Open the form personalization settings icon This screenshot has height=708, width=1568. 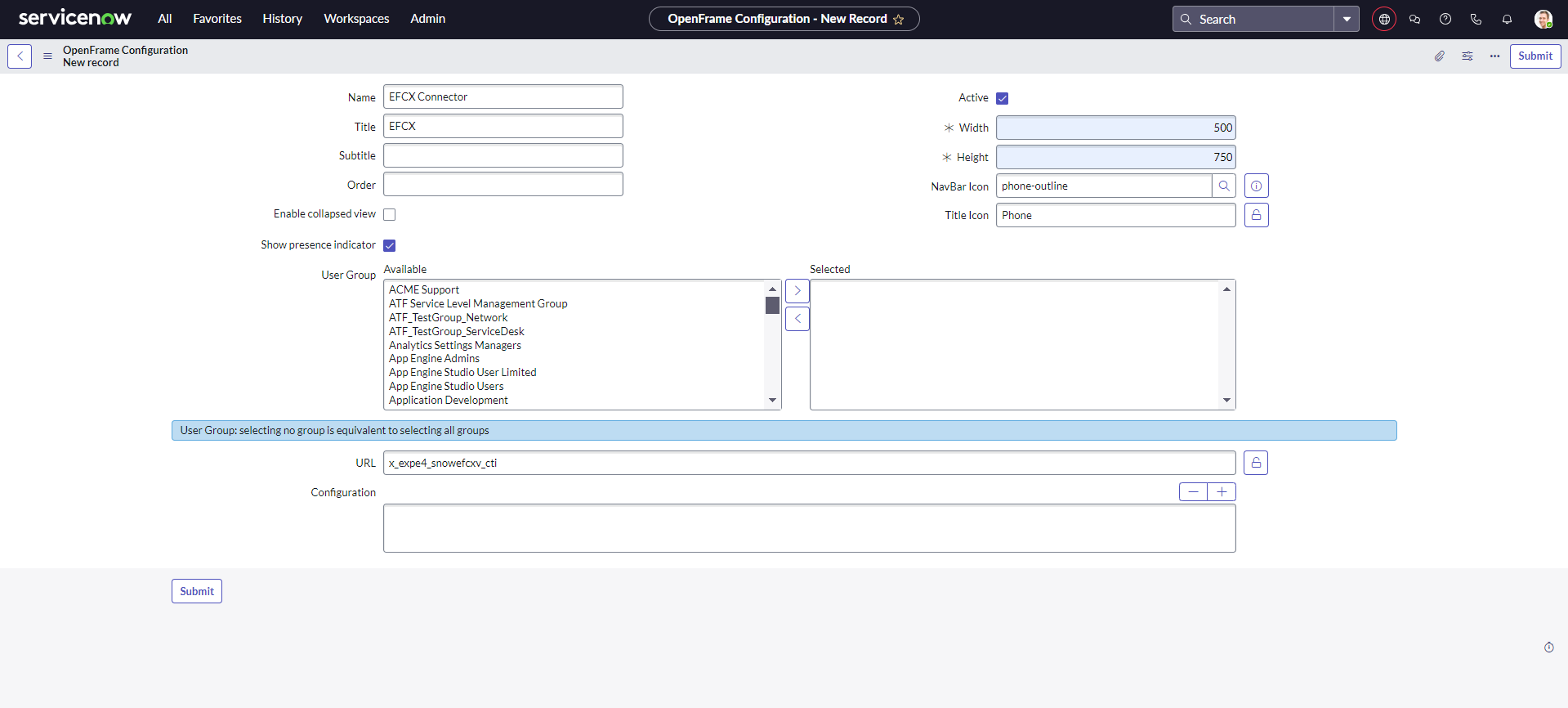coord(1467,56)
